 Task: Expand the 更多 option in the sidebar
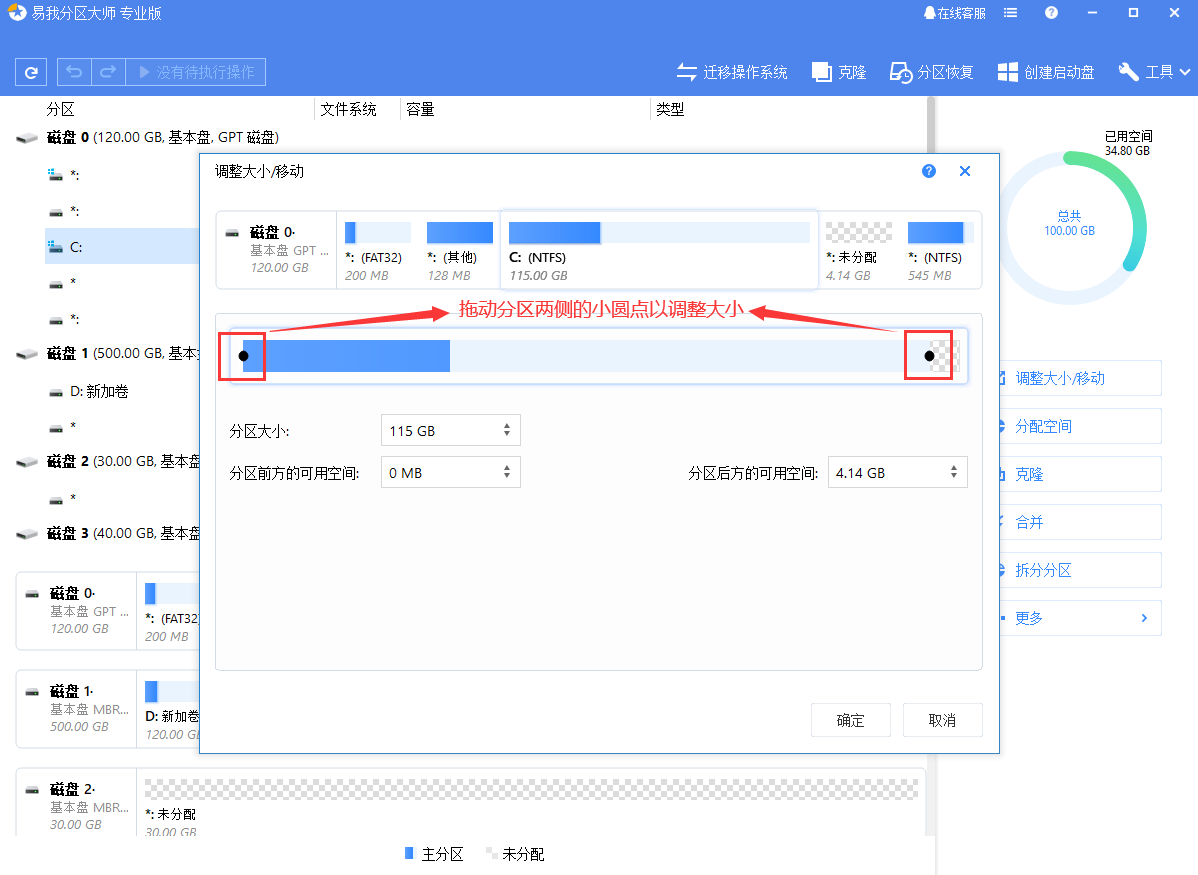(1080, 618)
